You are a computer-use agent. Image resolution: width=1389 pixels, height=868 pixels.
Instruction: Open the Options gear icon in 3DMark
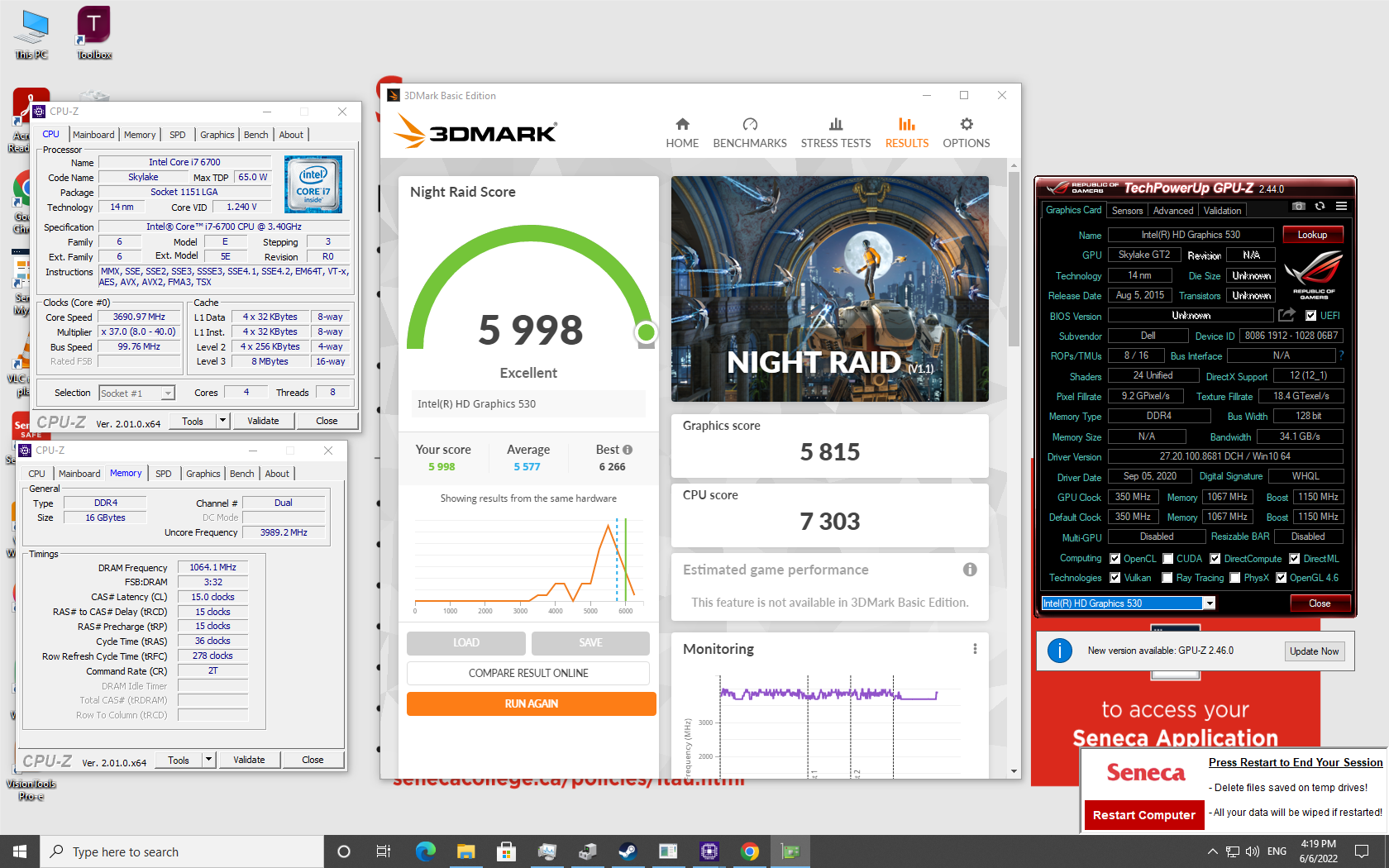pos(967,124)
